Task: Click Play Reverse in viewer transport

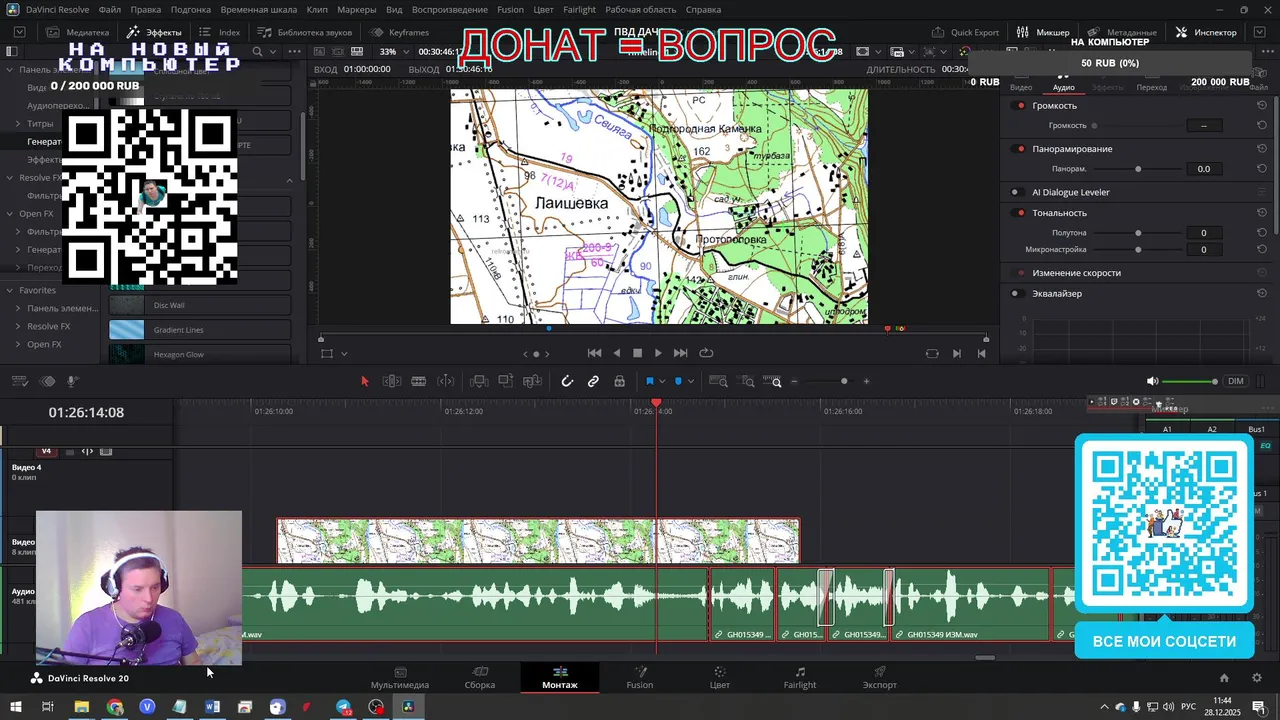Action: point(616,353)
